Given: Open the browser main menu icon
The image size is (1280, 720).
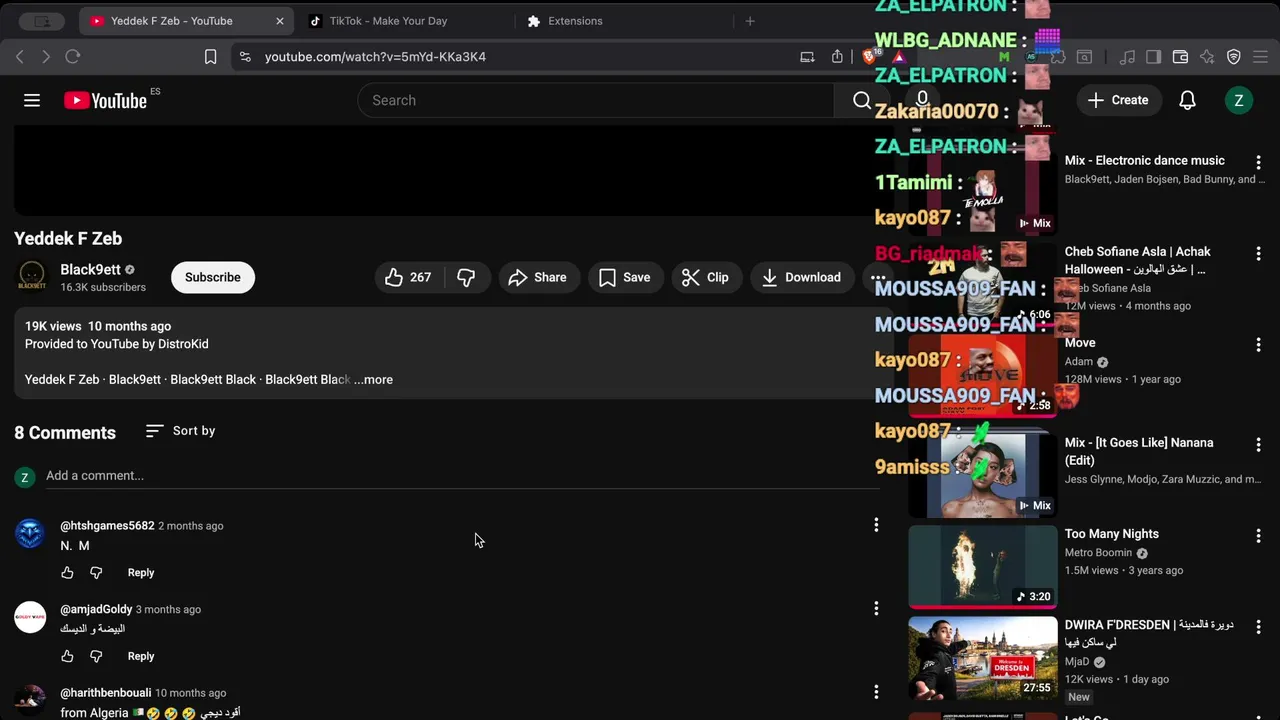Looking at the screenshot, I should (x=1261, y=57).
